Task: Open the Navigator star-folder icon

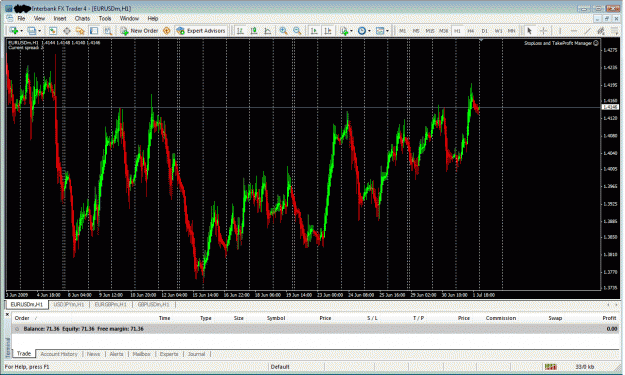Action: (x=80, y=31)
